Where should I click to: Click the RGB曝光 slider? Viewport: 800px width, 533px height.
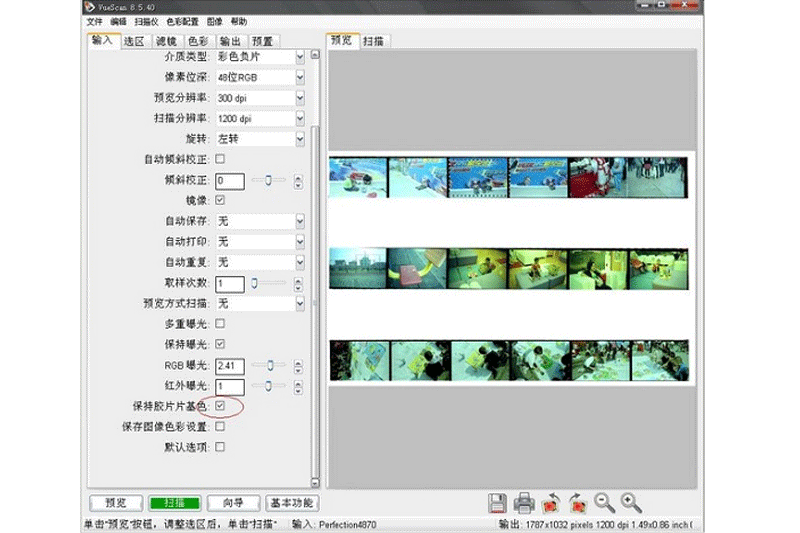pos(269,365)
